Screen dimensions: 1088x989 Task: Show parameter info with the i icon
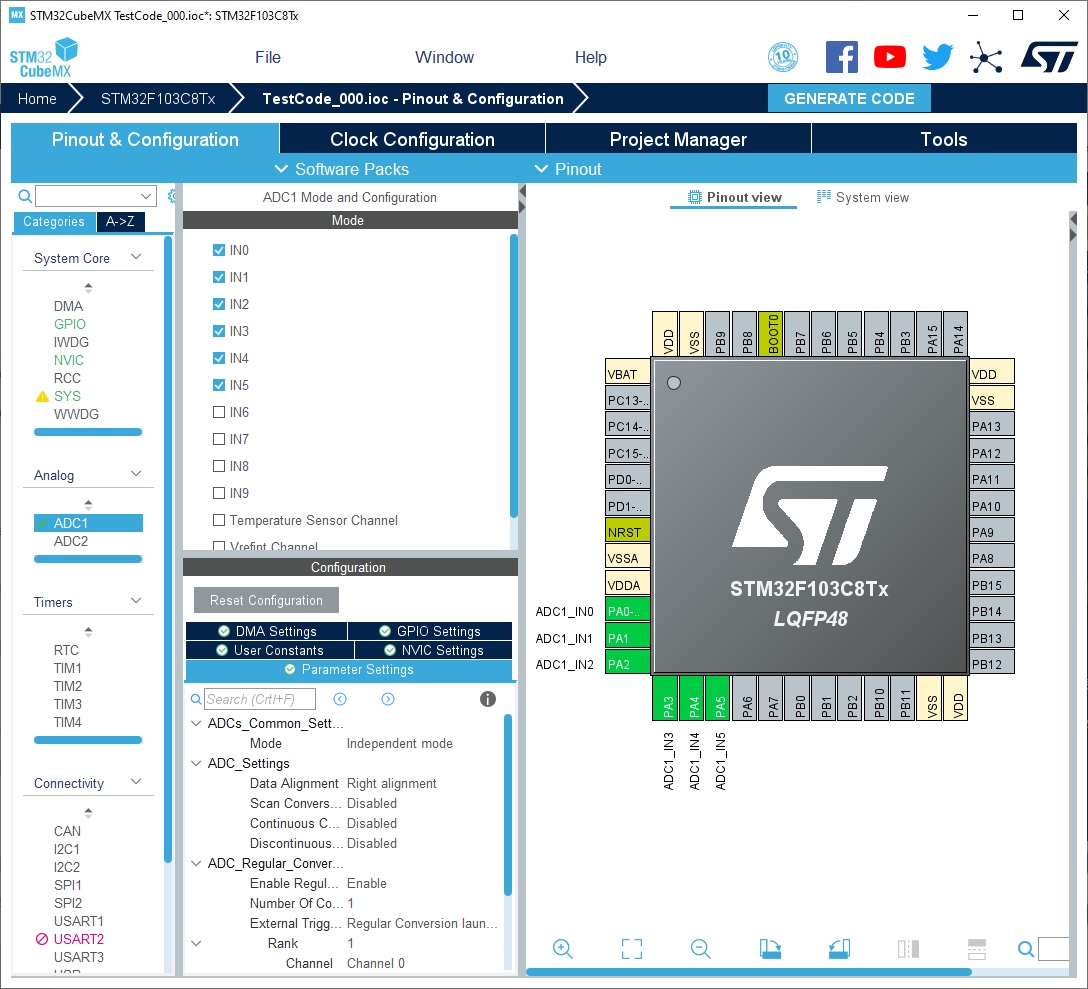(488, 699)
